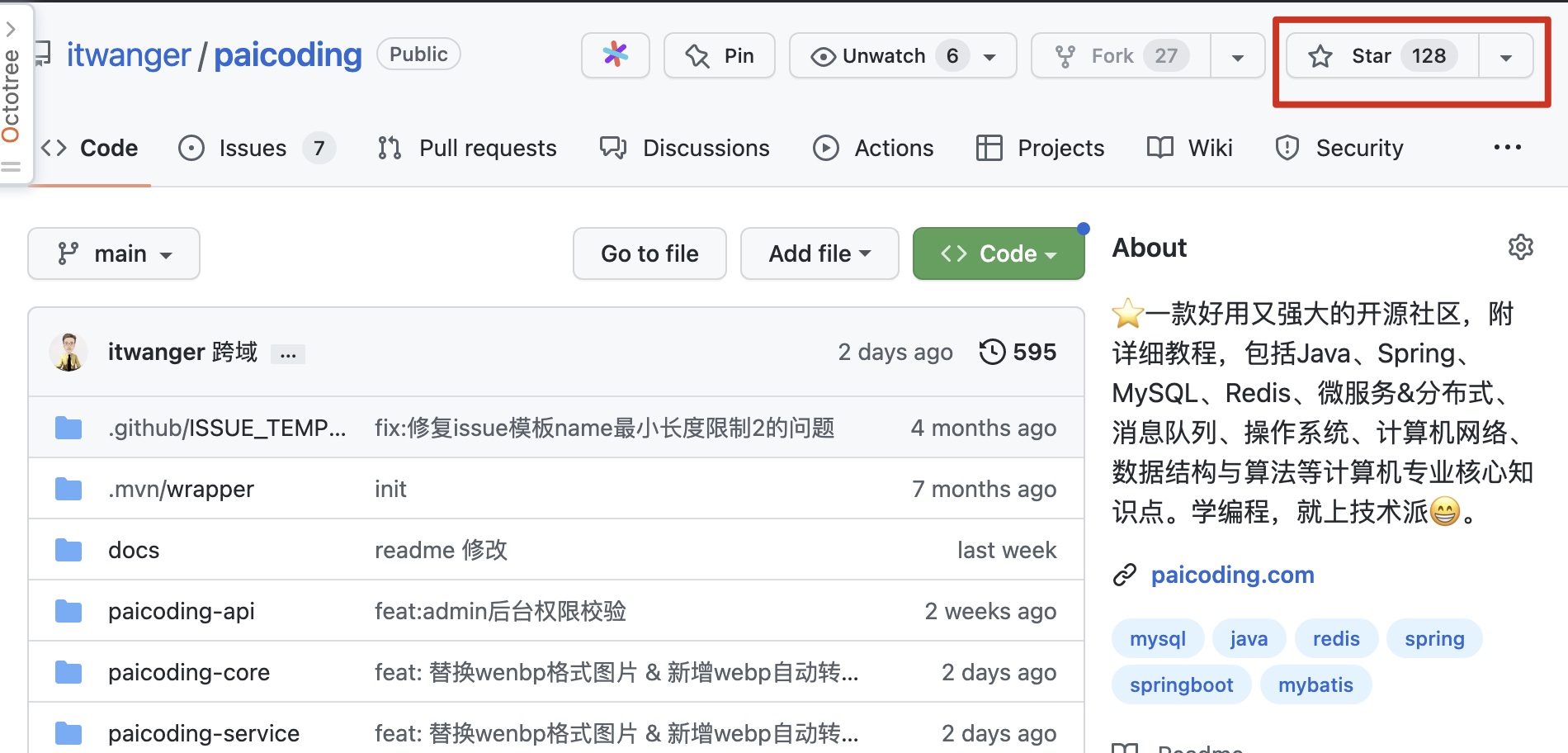The image size is (1568, 753).
Task: Open the Wiki tab
Action: coord(1190,148)
